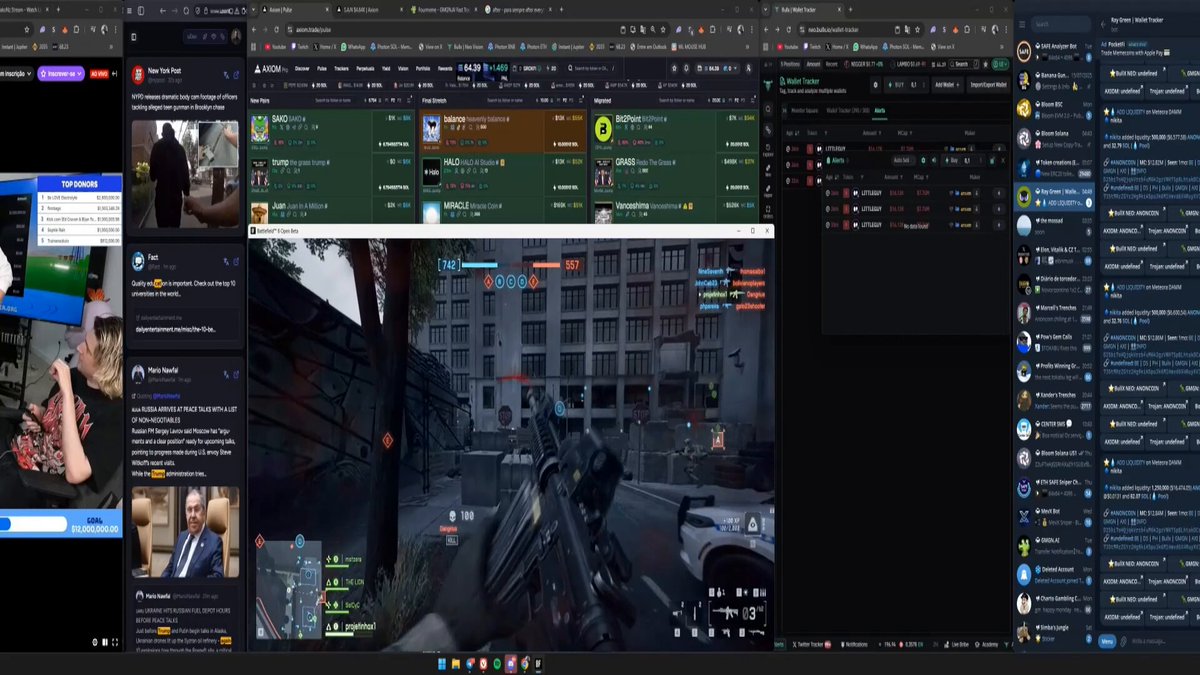Toggle Auto Sell in the Alerts popup

905,160
